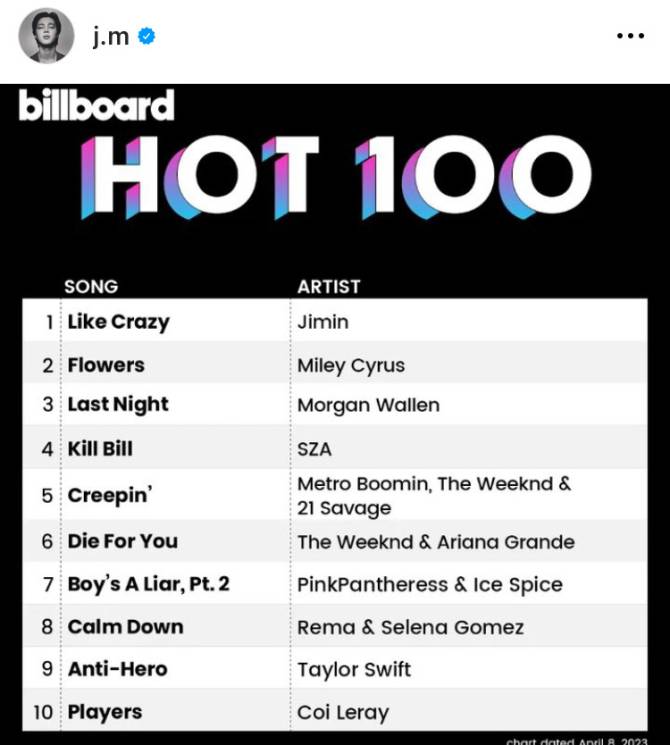Select Boy's A Liar, Pt. 2 title
This screenshot has height=745, width=670.
click(148, 584)
